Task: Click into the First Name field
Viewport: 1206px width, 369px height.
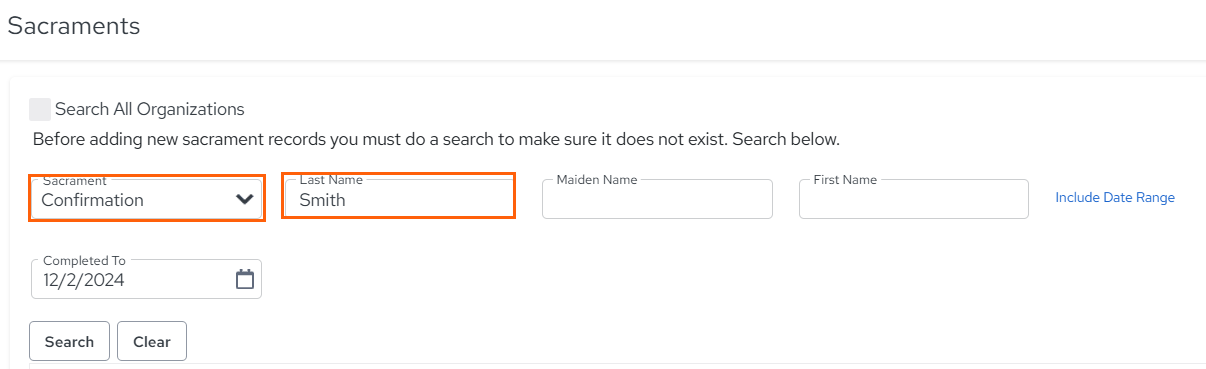Action: (x=914, y=198)
